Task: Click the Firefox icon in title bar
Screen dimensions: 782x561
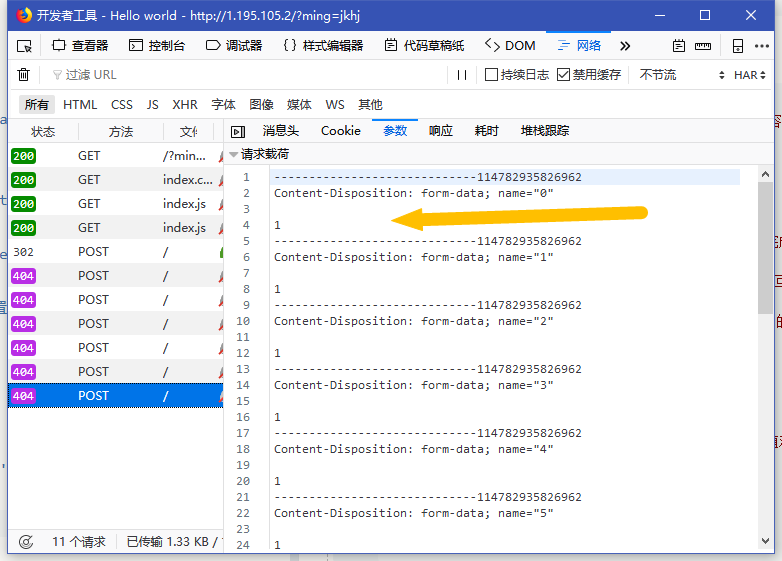Action: (24, 15)
